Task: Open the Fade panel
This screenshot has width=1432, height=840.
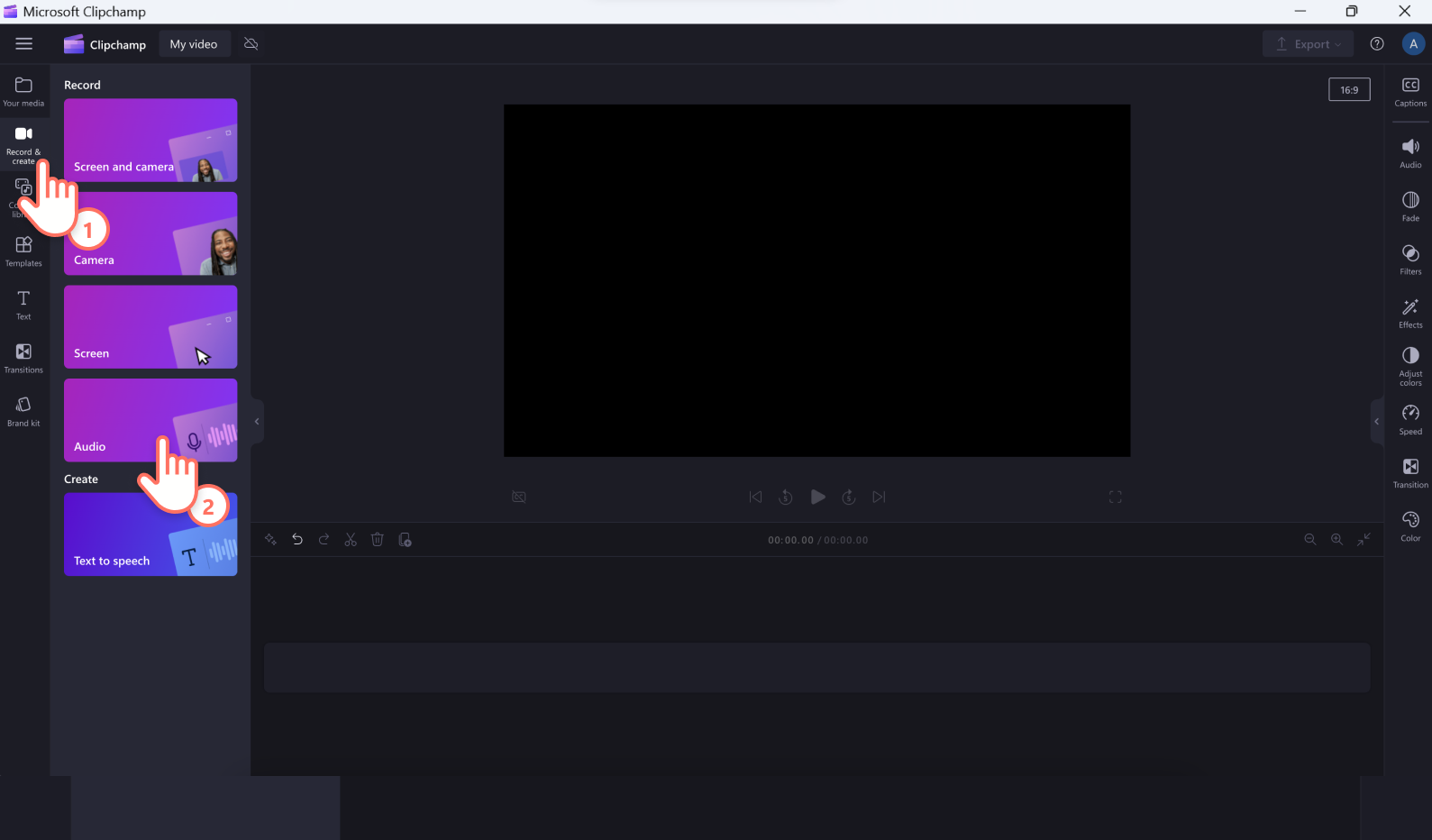Action: pos(1410,206)
